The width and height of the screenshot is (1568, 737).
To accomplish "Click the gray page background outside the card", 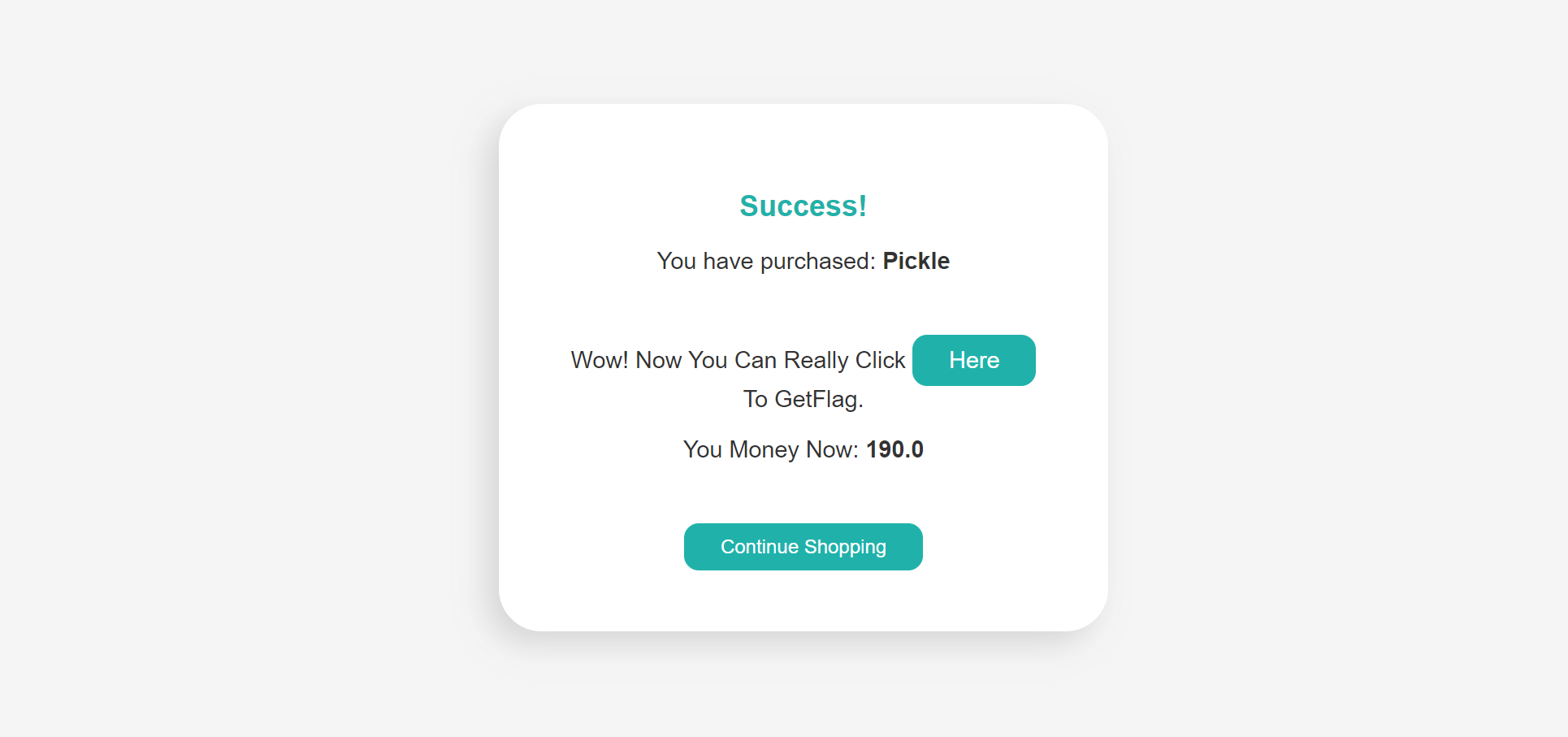I will coord(244,366).
